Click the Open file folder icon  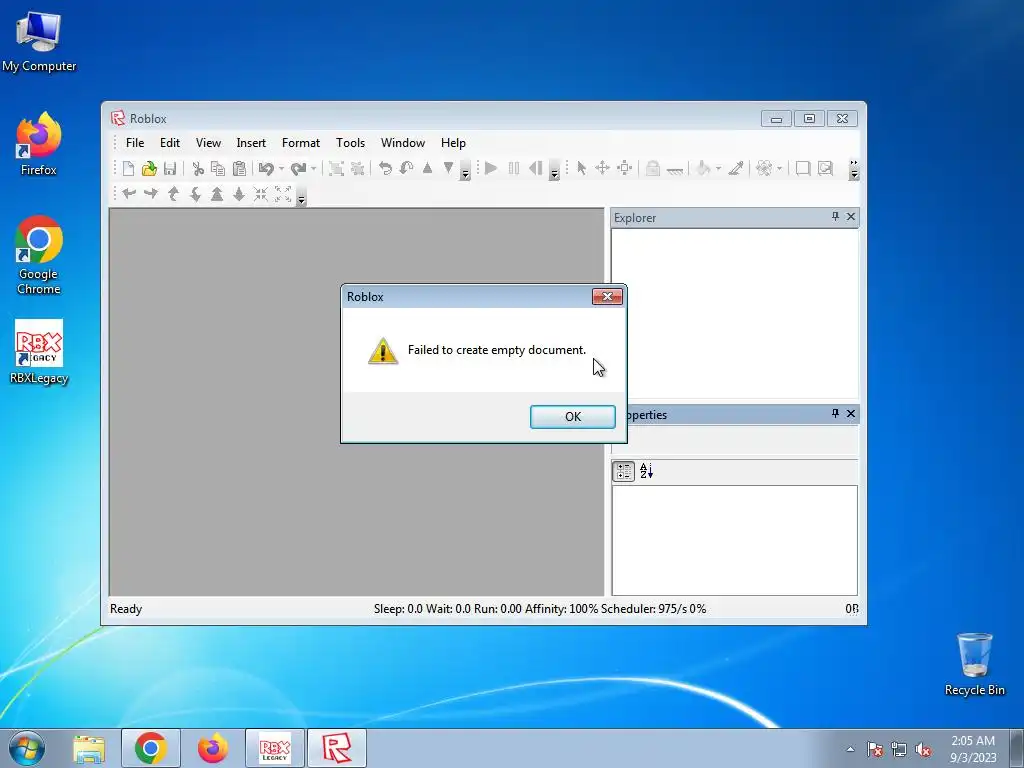(x=150, y=168)
